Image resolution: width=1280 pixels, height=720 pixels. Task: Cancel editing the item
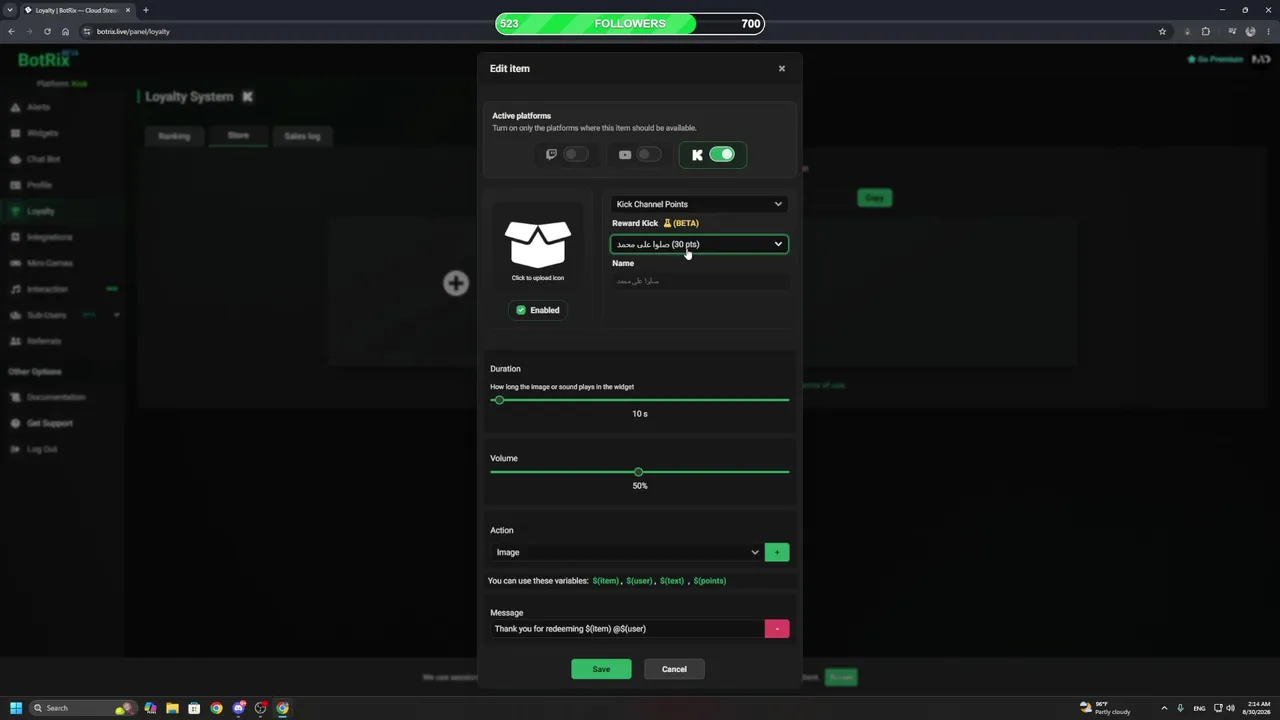coord(674,669)
